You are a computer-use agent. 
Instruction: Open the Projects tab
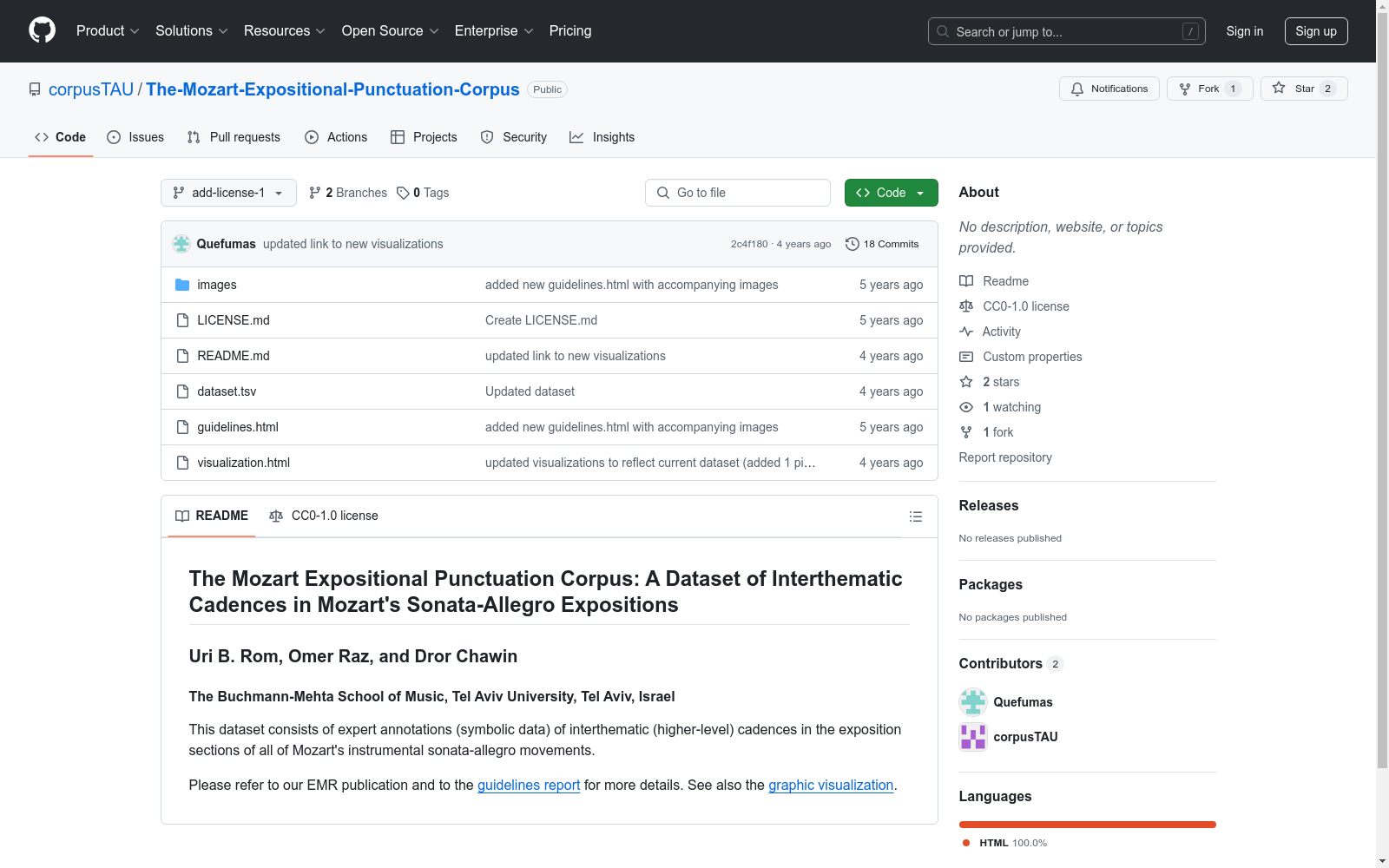point(424,137)
